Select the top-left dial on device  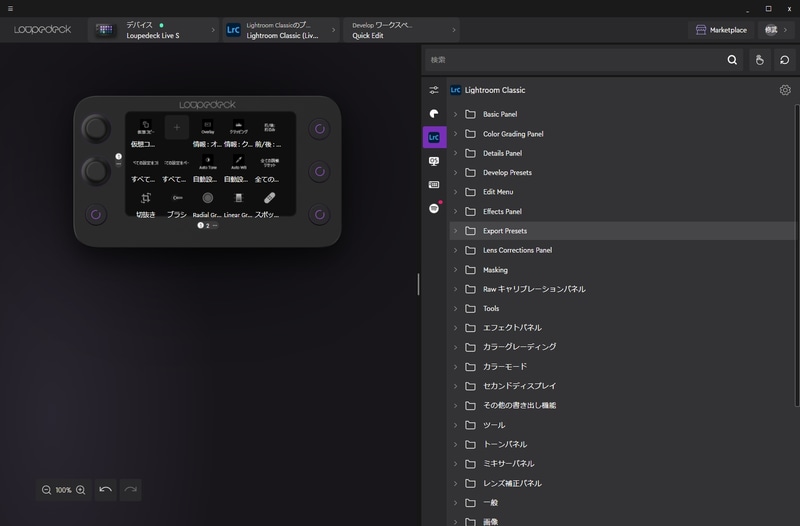[96, 128]
